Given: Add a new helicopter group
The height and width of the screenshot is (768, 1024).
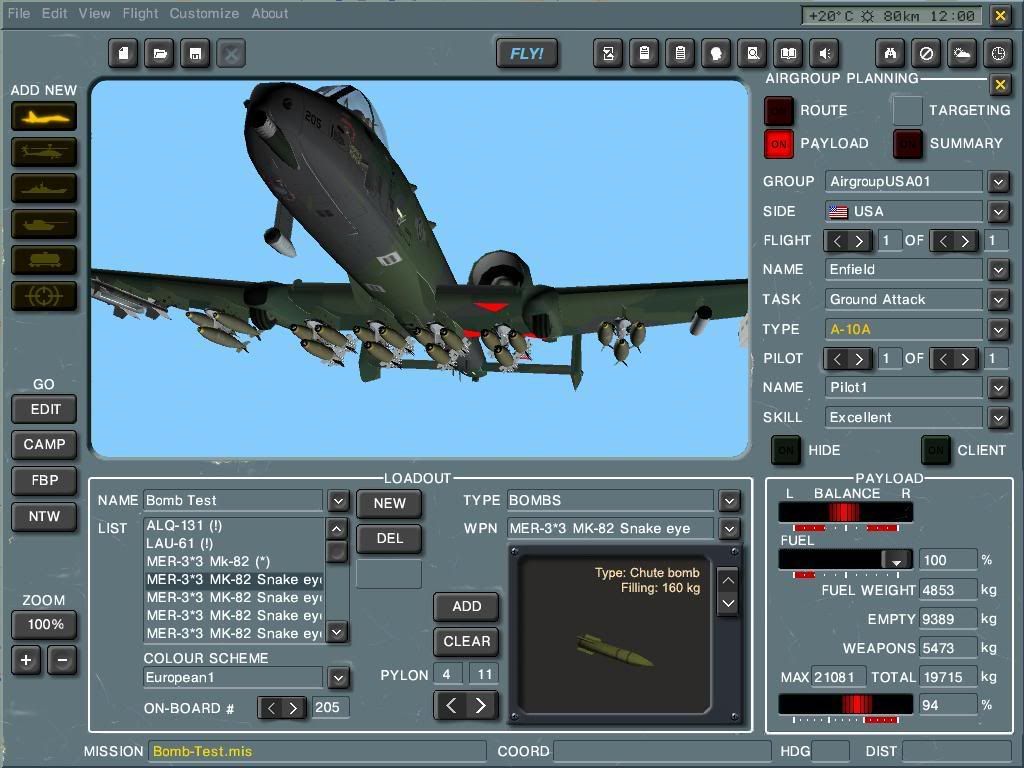Looking at the screenshot, I should pyautogui.click(x=44, y=152).
